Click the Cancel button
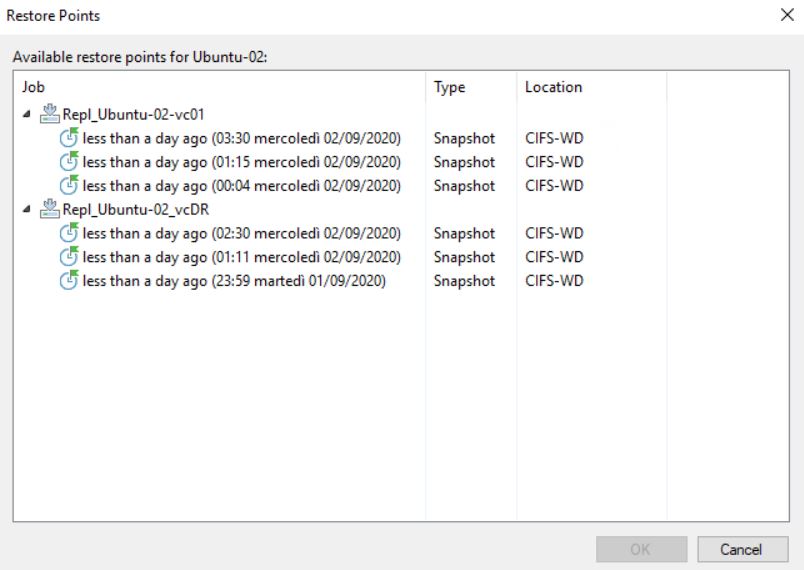This screenshot has height=570, width=804. tap(742, 549)
